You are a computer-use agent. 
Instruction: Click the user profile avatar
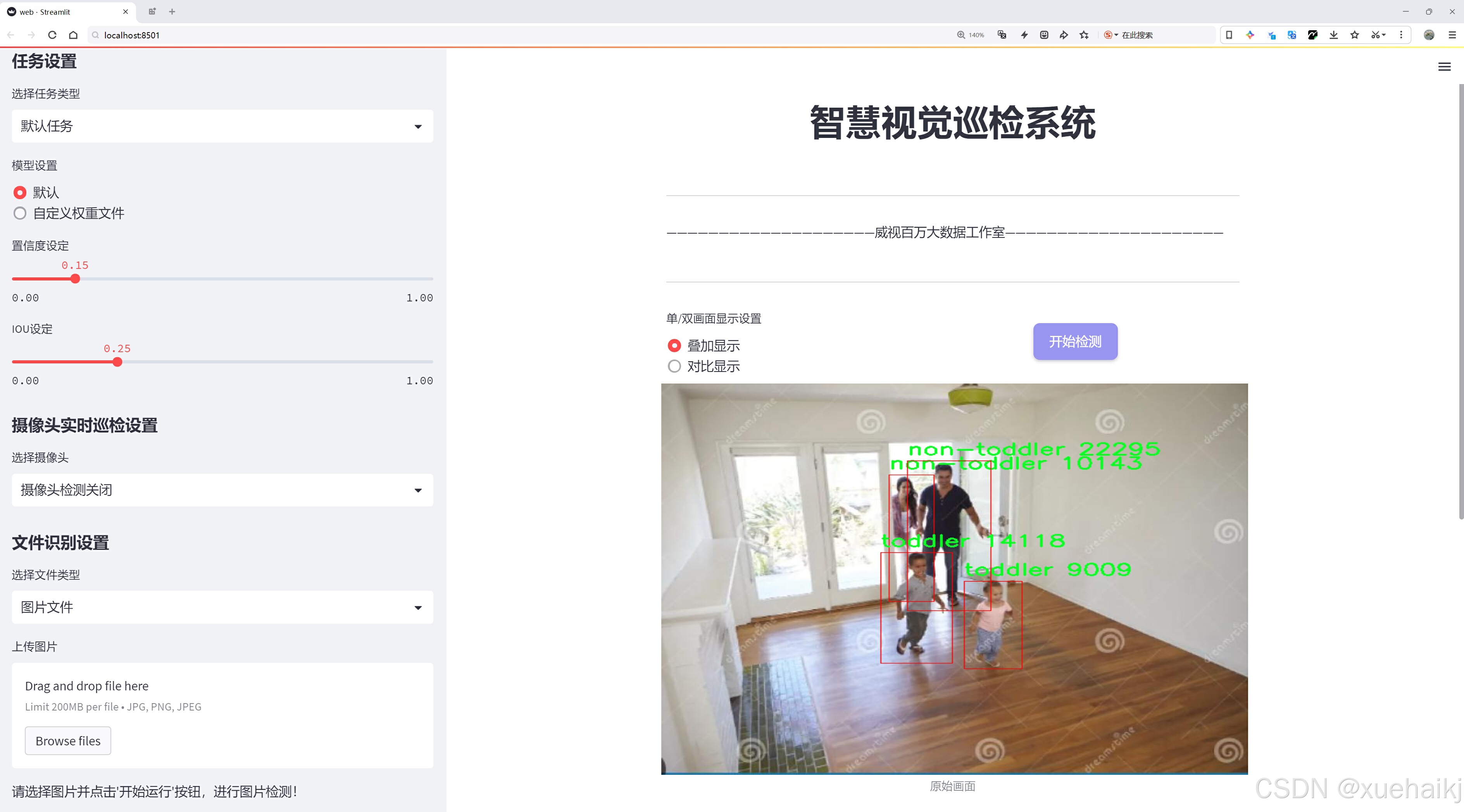1429,34
